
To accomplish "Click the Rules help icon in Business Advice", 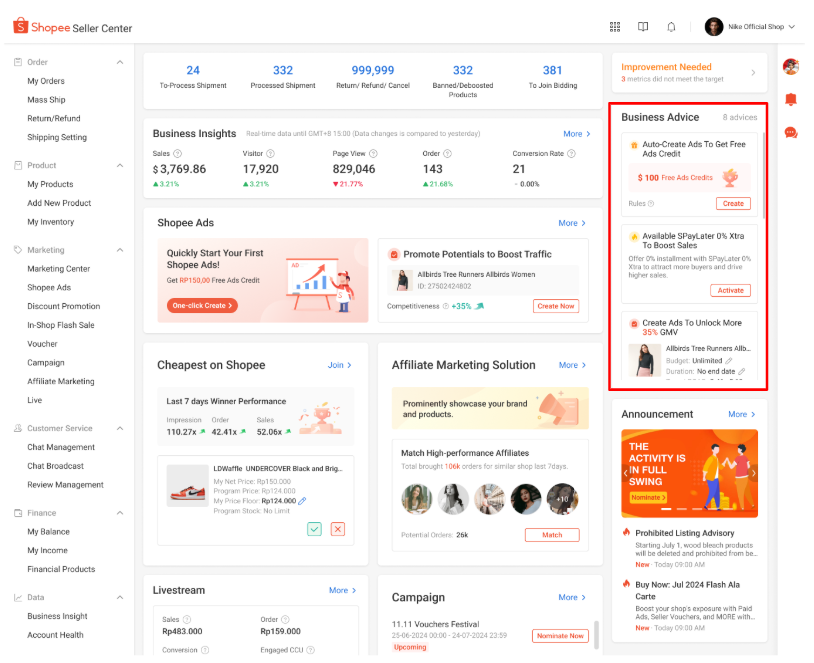I will coord(651,204).
